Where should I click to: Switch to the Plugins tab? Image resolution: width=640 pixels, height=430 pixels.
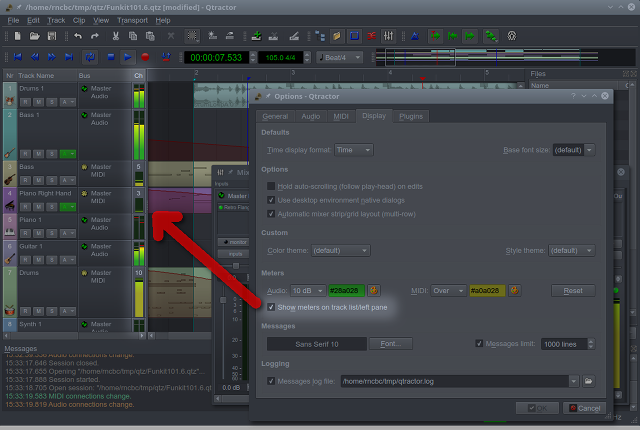411,117
